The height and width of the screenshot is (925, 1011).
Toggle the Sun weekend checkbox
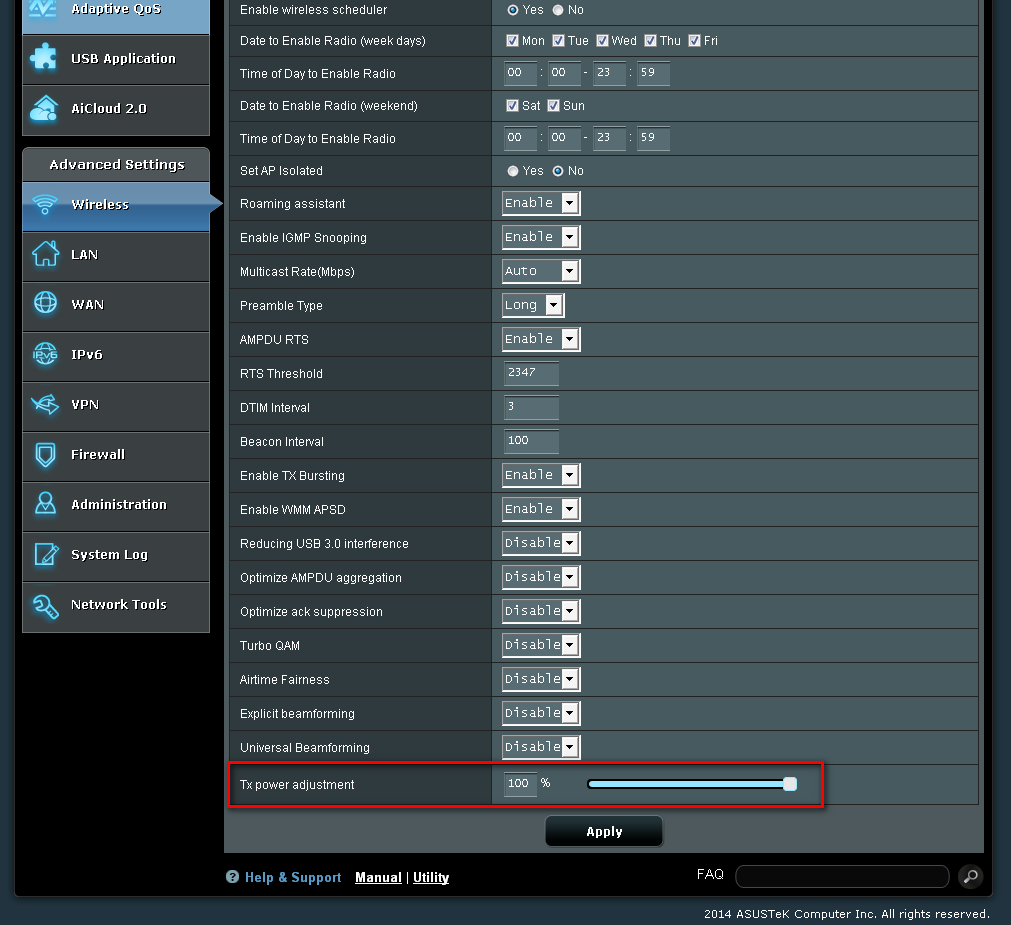(553, 106)
